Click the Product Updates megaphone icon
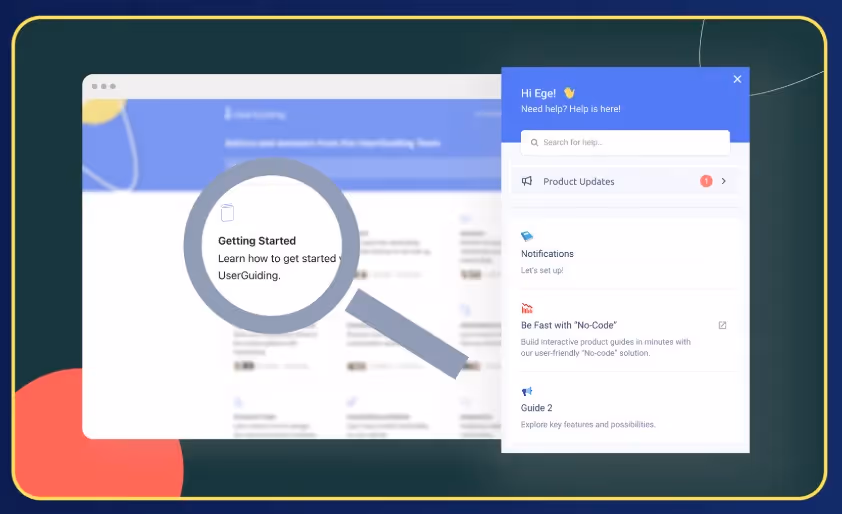842x514 pixels. pyautogui.click(x=527, y=181)
